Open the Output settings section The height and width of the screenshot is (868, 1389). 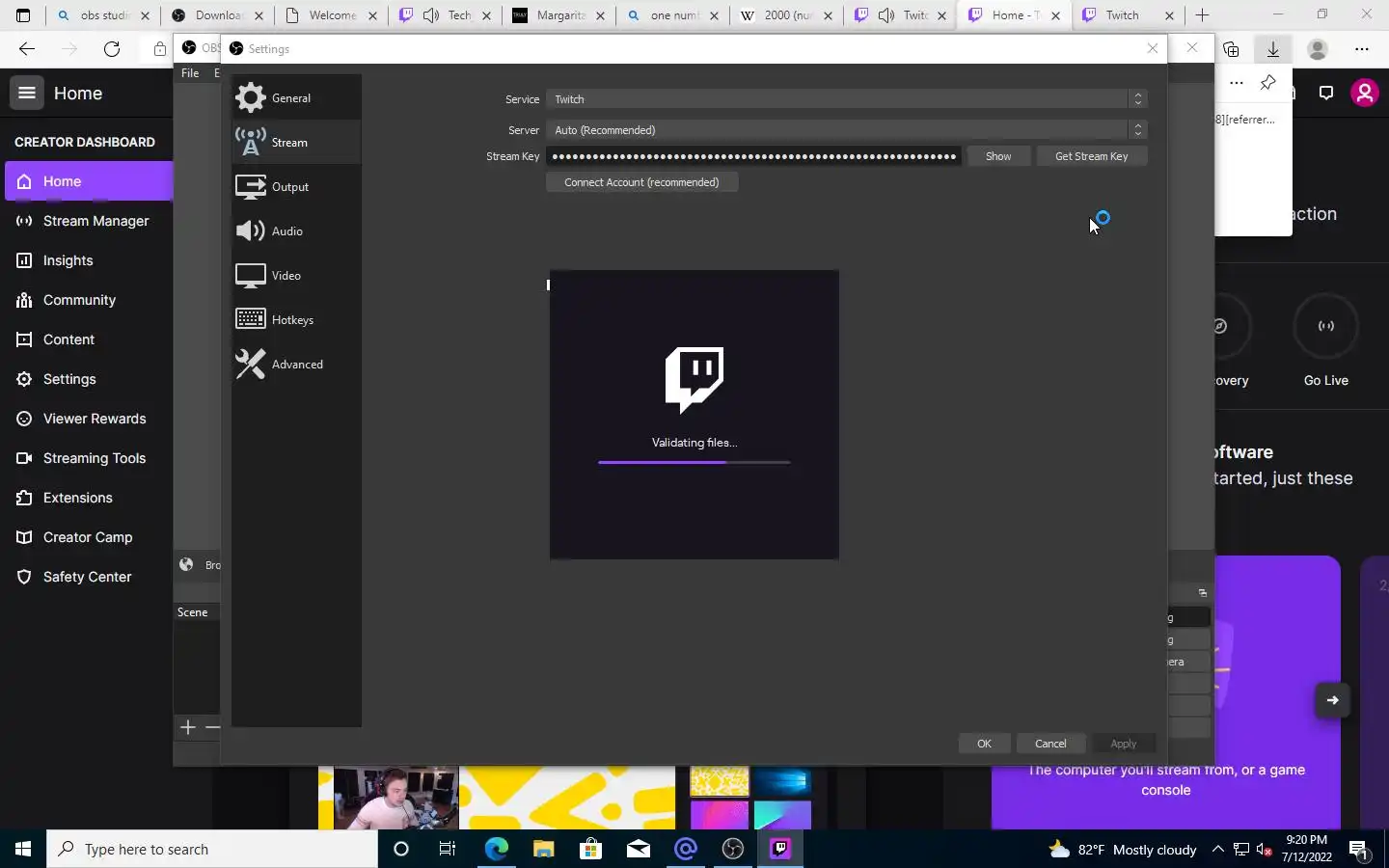tap(296, 186)
